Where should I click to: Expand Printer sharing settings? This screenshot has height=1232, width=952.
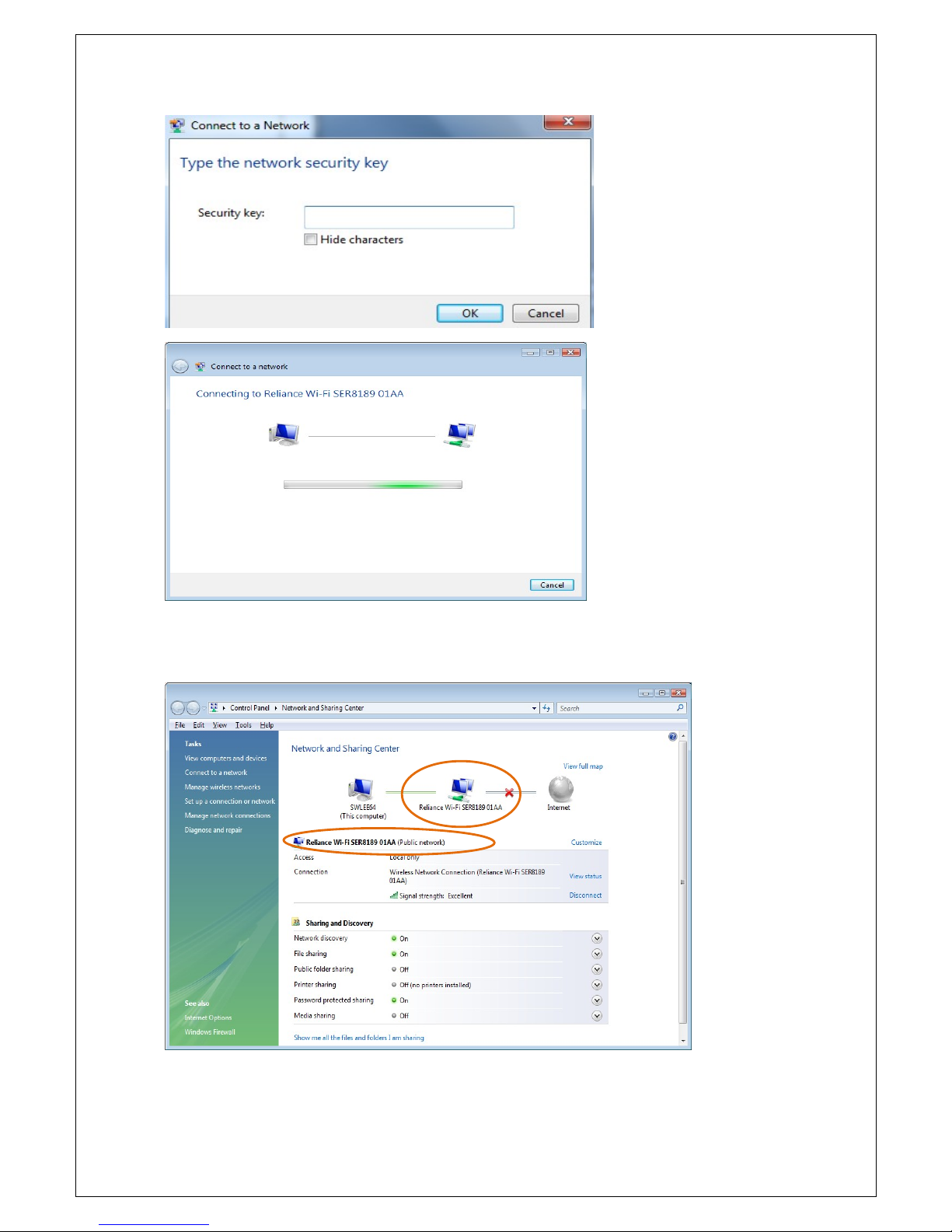pos(597,985)
